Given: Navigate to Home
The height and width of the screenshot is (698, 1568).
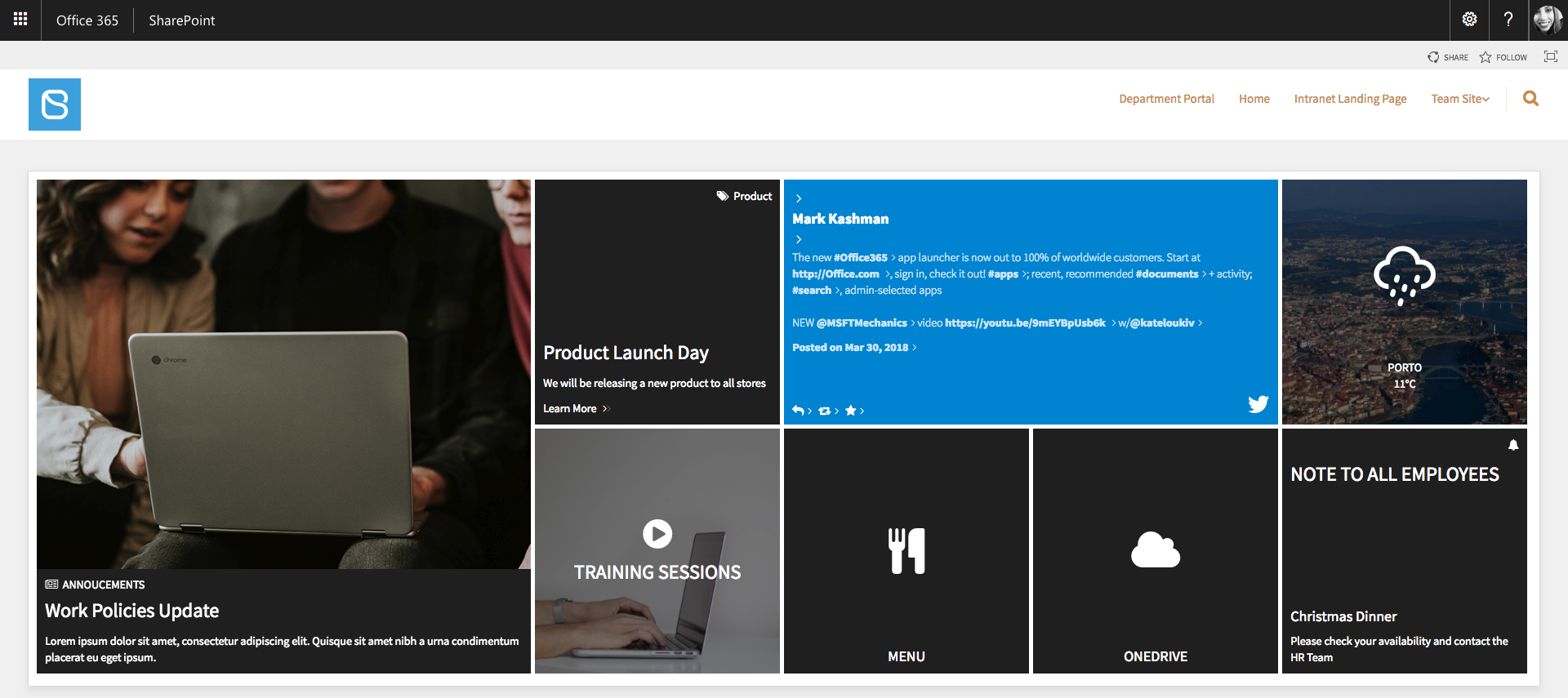Looking at the screenshot, I should point(1254,99).
